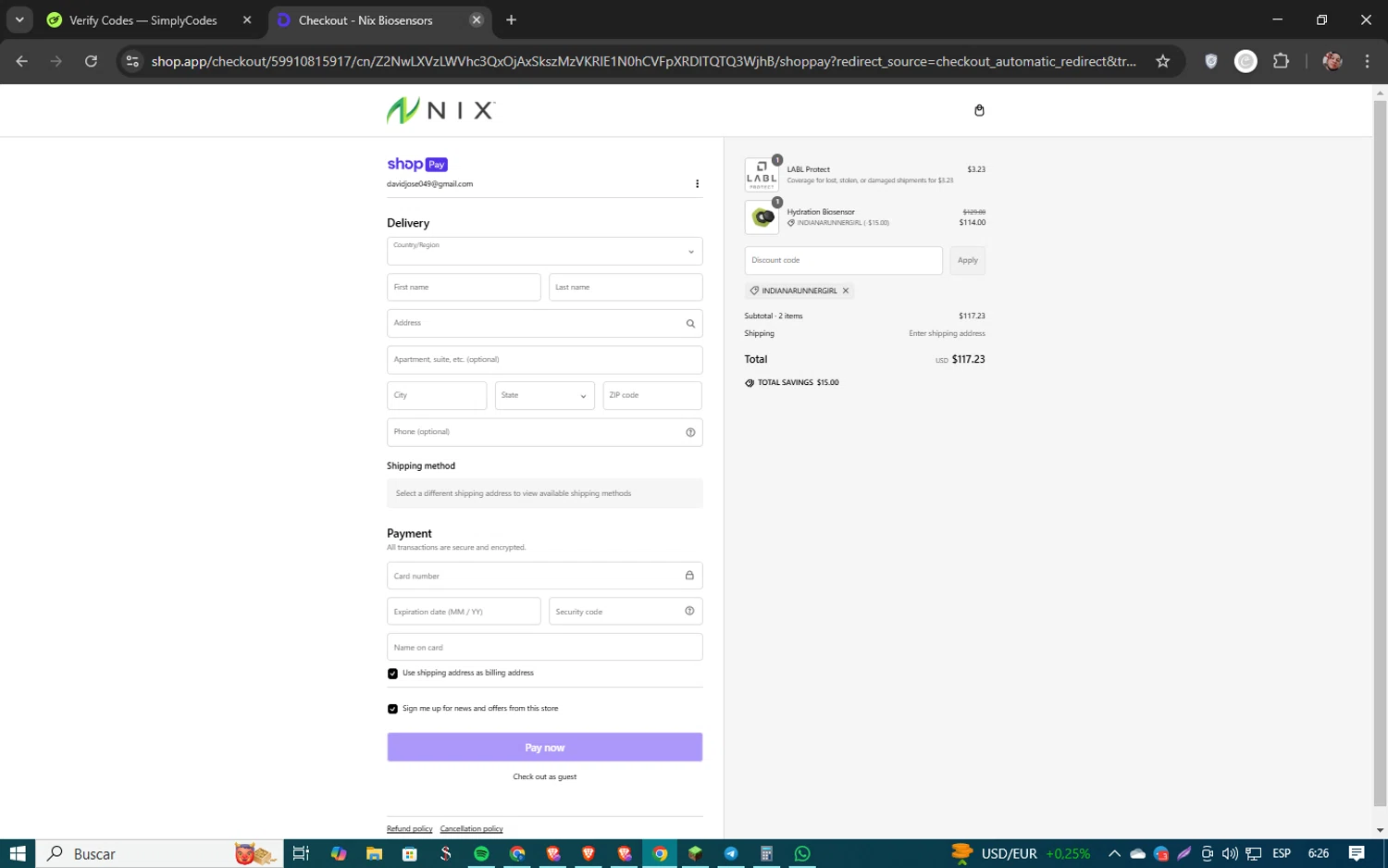This screenshot has height=868, width=1388.
Task: Open the cart bag icon in header
Action: (x=979, y=110)
